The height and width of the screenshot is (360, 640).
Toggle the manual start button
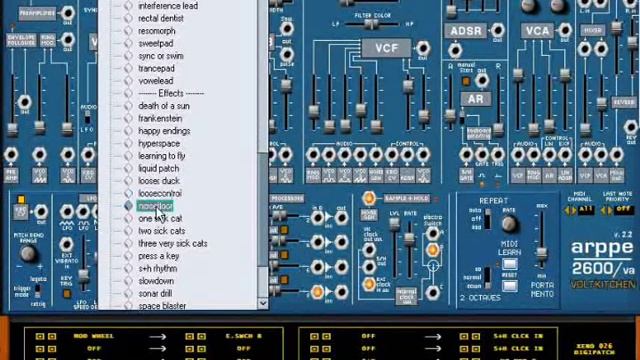[x=466, y=81]
